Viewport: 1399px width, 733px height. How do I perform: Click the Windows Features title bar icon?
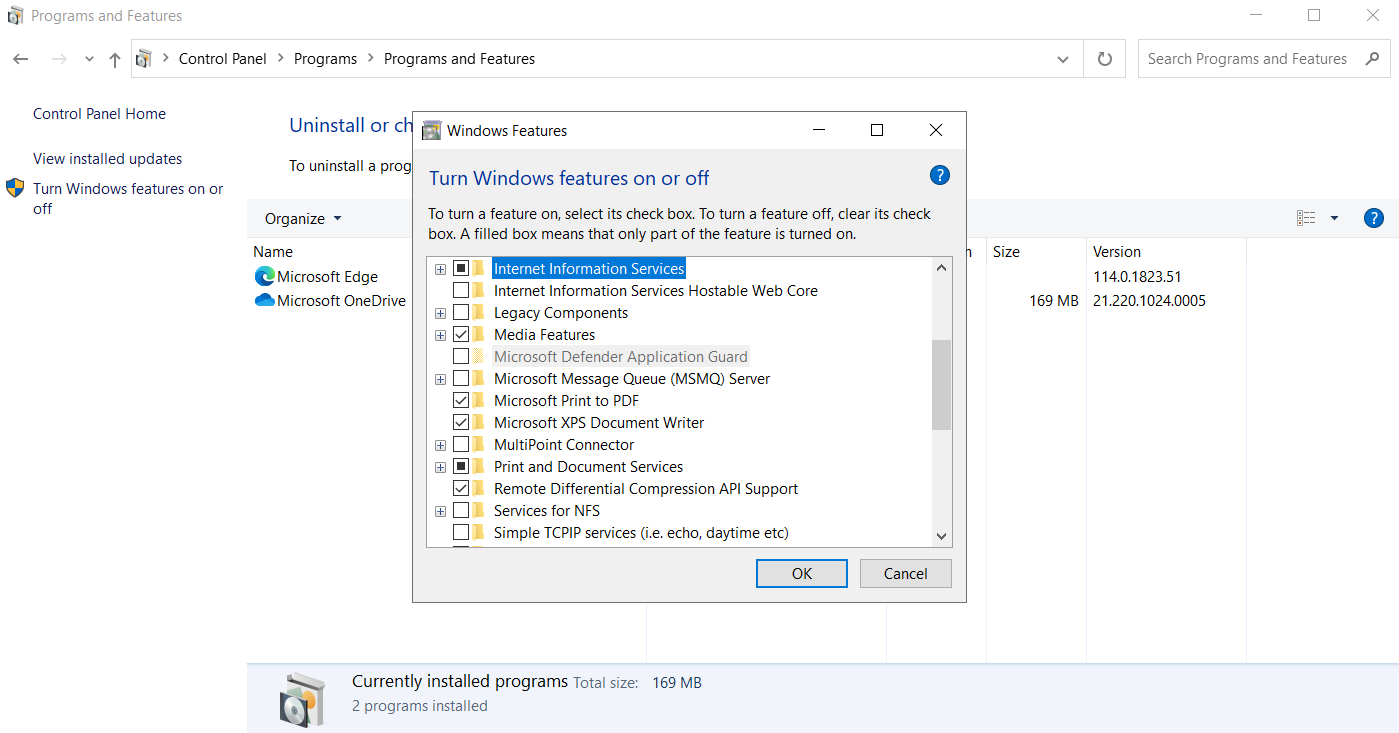click(432, 130)
